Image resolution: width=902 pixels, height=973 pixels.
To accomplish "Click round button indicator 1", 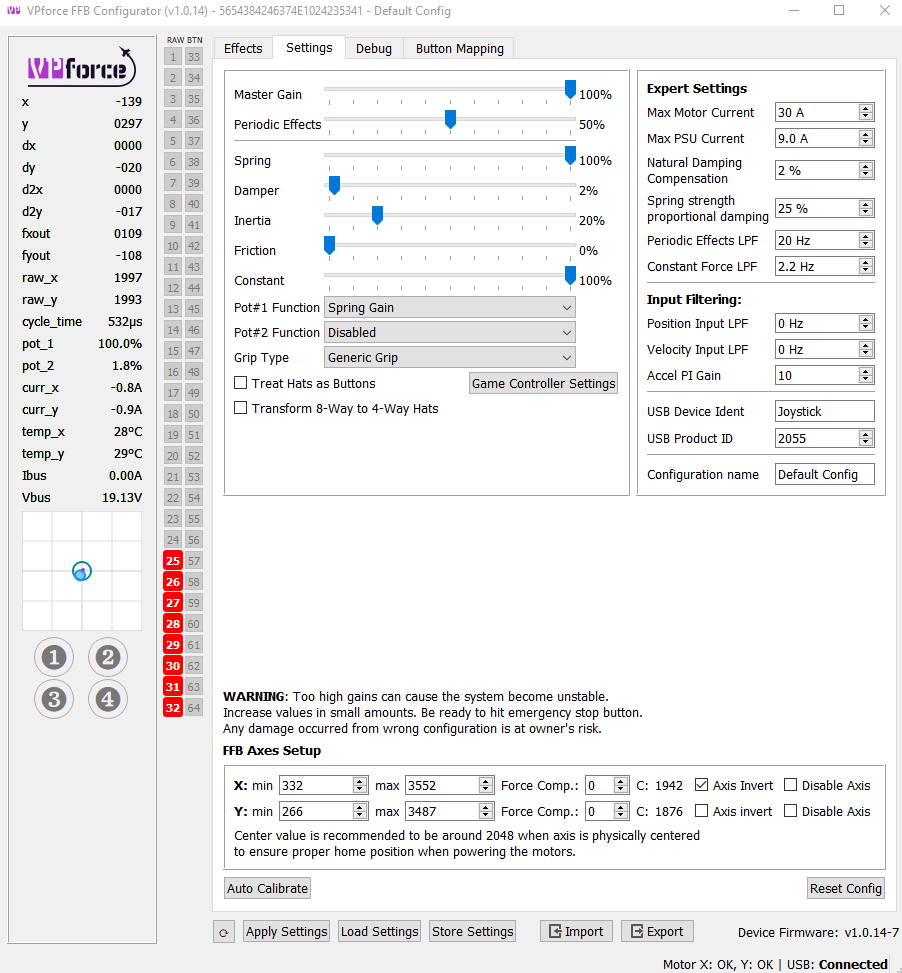I will point(54,657).
